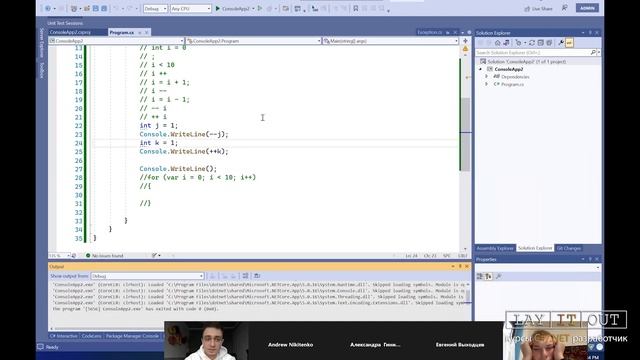Click Show All Files icon in Solution Explorer

pos(549,43)
